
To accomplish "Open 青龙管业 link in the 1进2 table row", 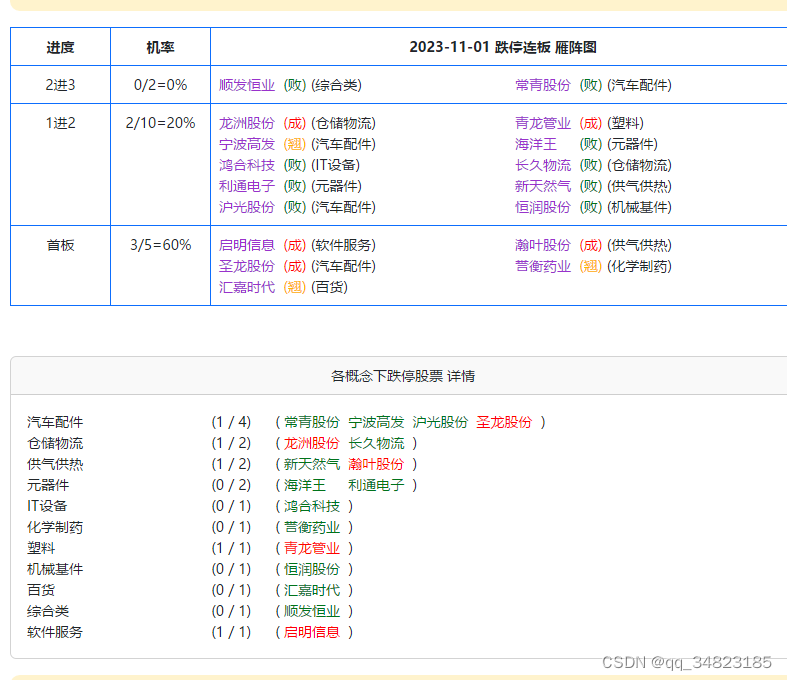I will (x=543, y=123).
